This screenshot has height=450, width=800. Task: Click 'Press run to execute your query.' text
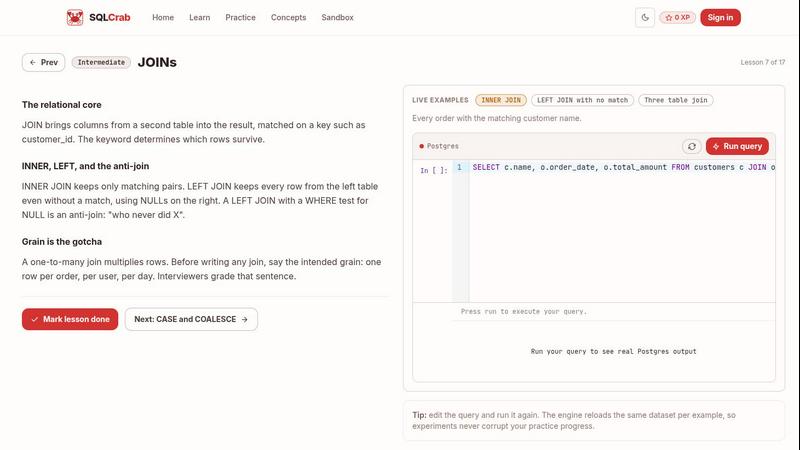(x=523, y=311)
